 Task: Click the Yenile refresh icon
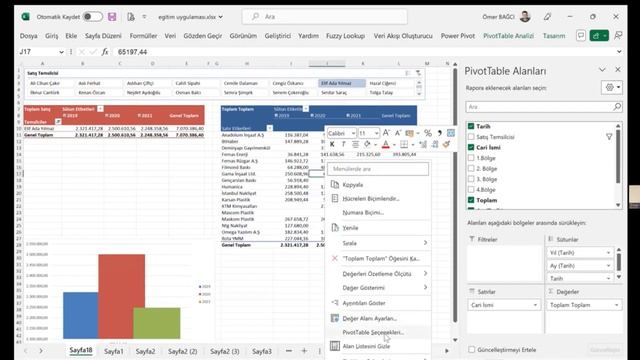pos(335,227)
